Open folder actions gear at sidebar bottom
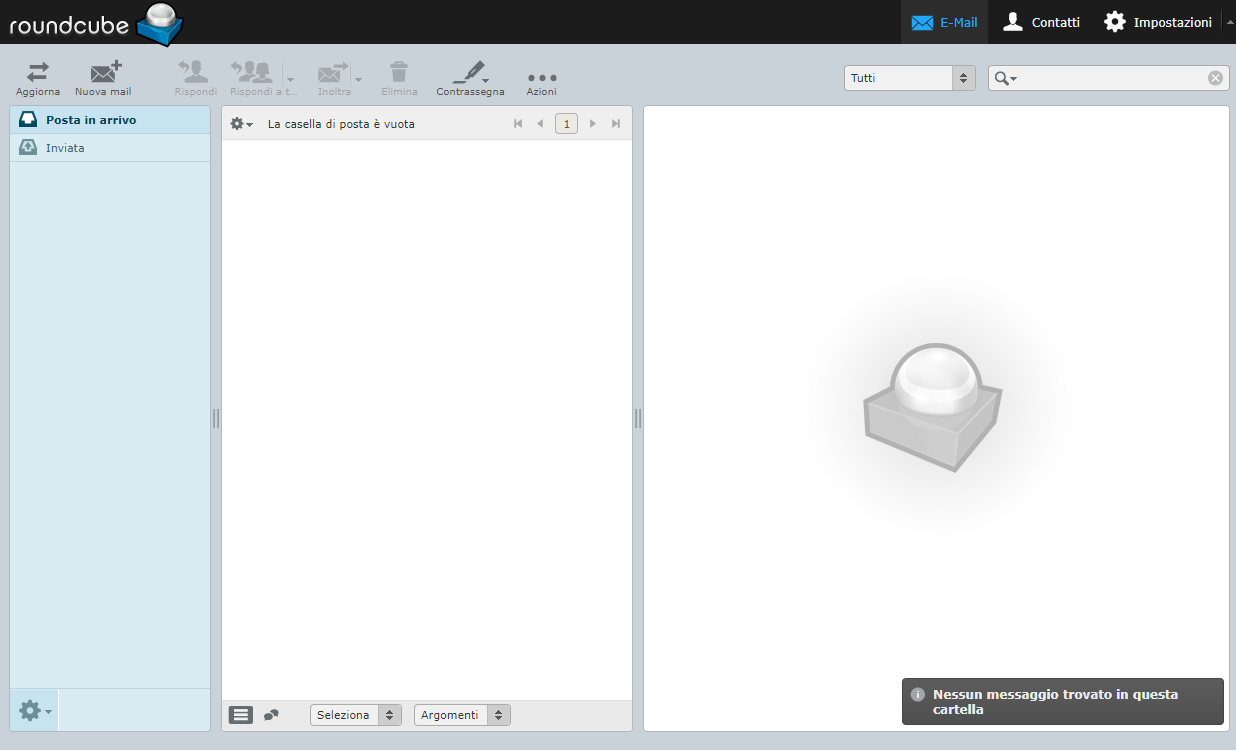The width and height of the screenshot is (1236, 750). (34, 710)
